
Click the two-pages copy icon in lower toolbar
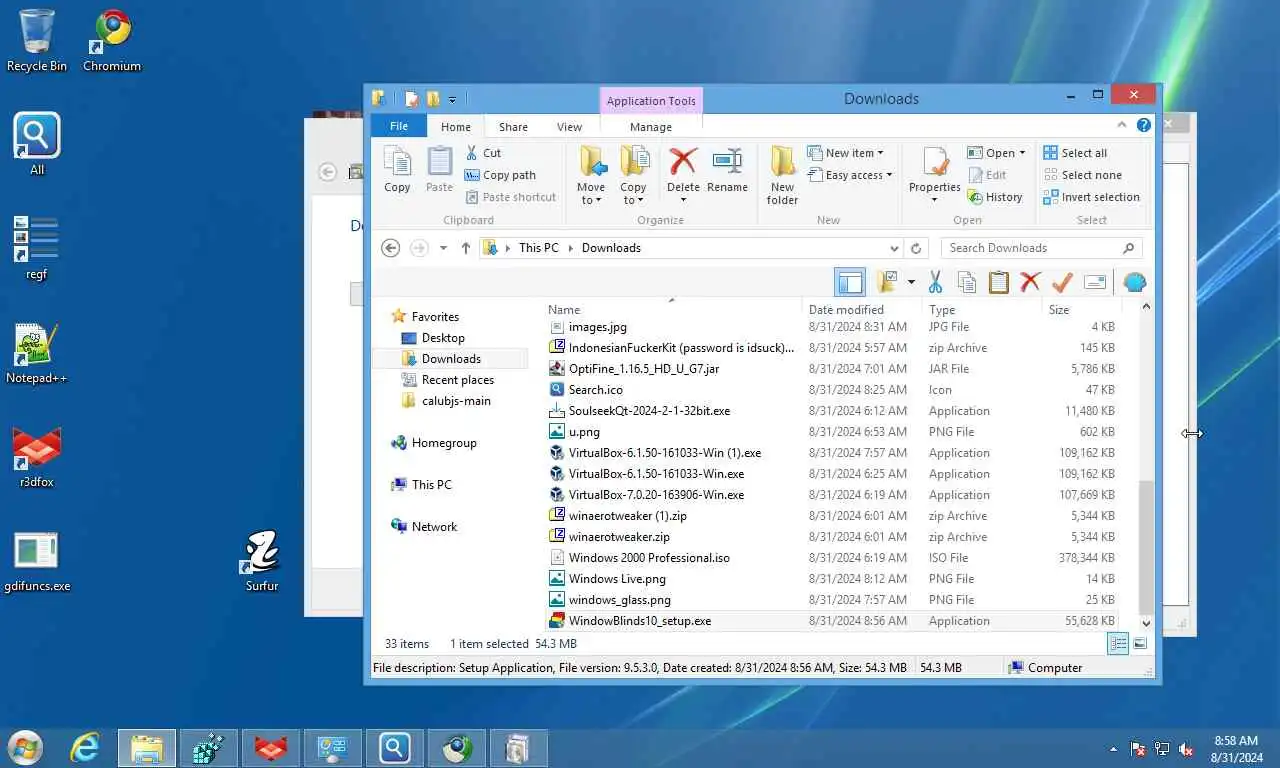(x=967, y=282)
